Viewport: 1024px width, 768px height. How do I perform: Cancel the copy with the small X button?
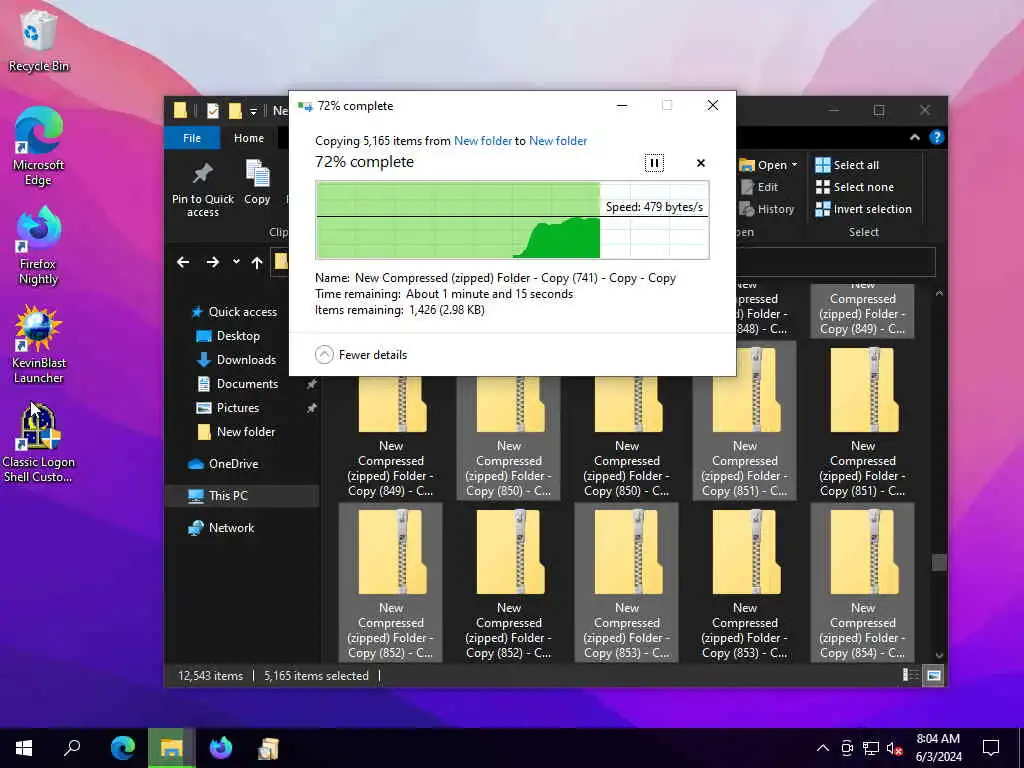[x=701, y=163]
